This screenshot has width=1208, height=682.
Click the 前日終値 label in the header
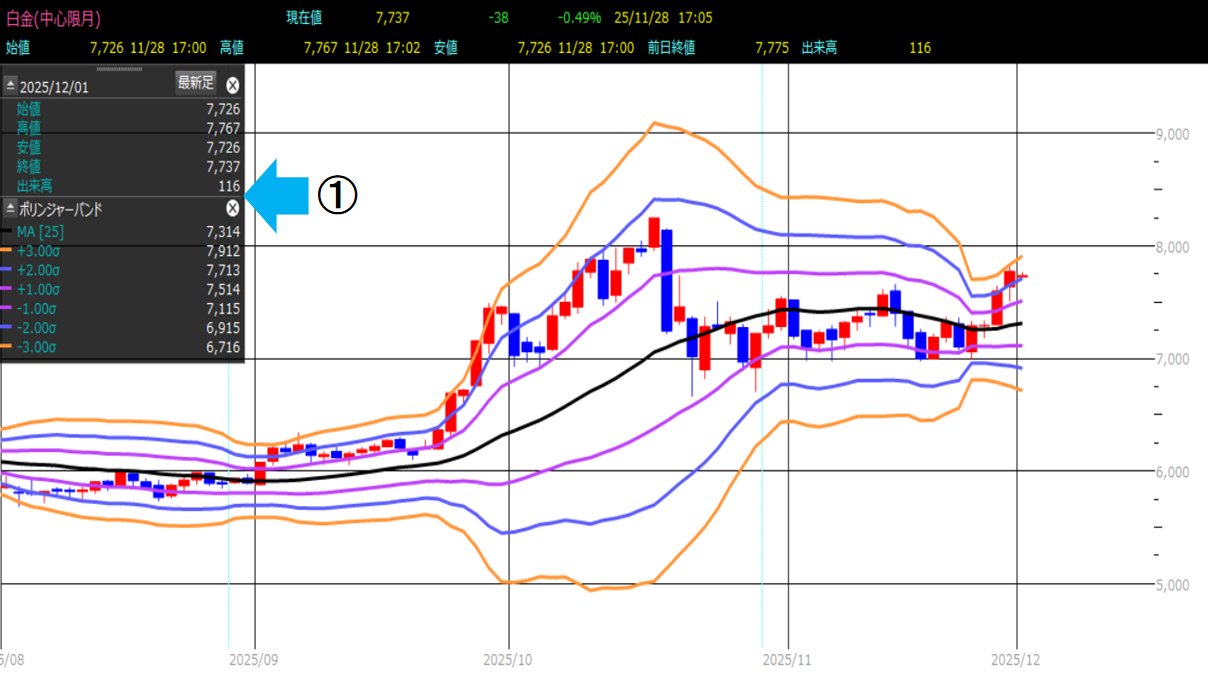(671, 47)
